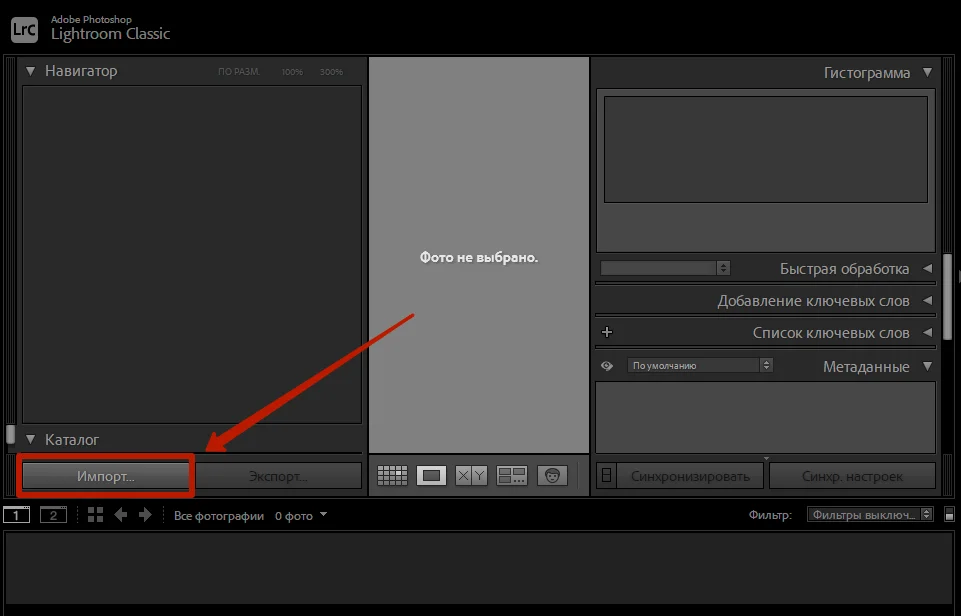Image resolution: width=961 pixels, height=616 pixels.
Task: Click the Синхронизировать button
Action: 690,476
